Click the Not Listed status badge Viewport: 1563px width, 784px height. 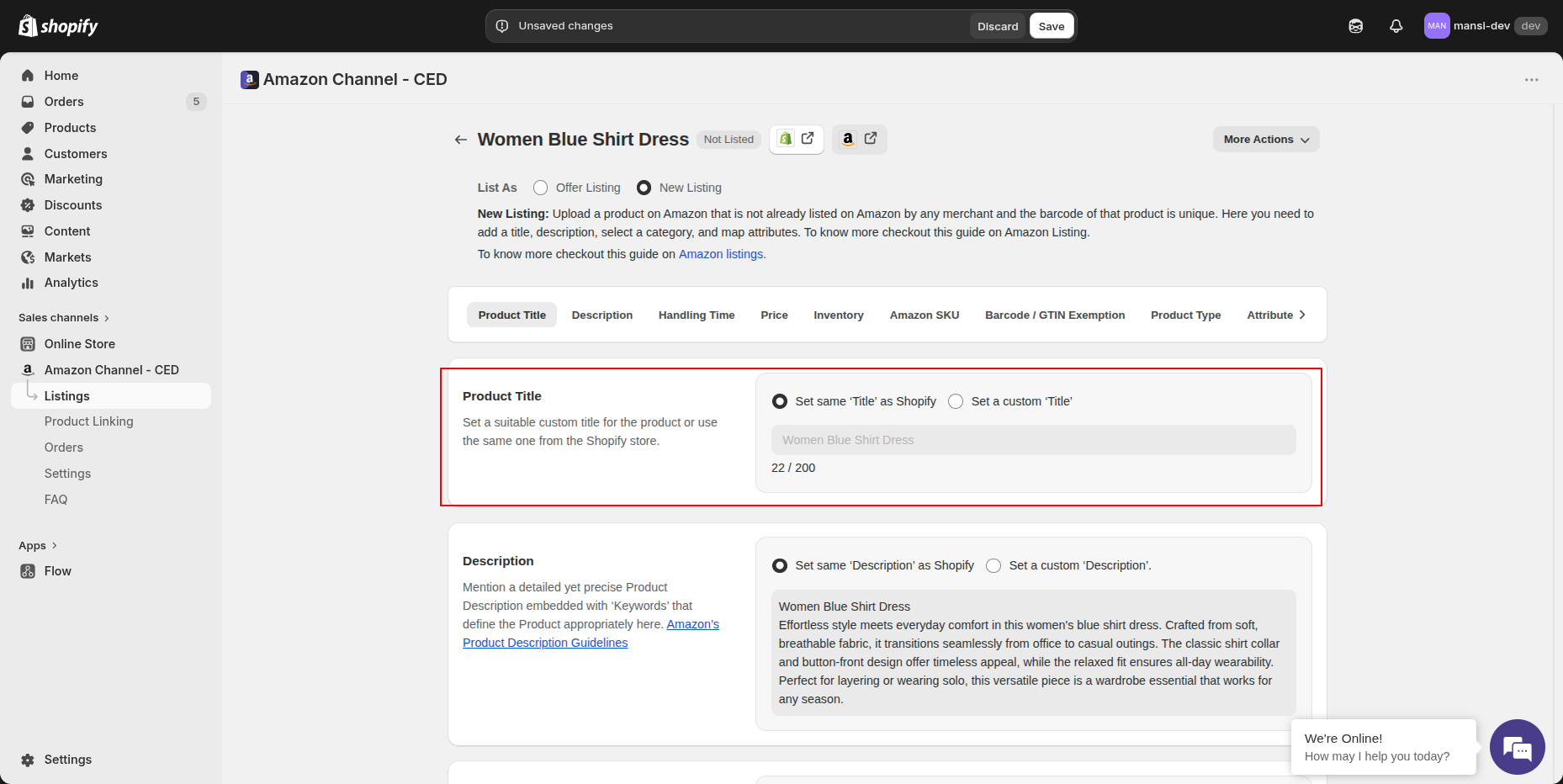point(729,140)
